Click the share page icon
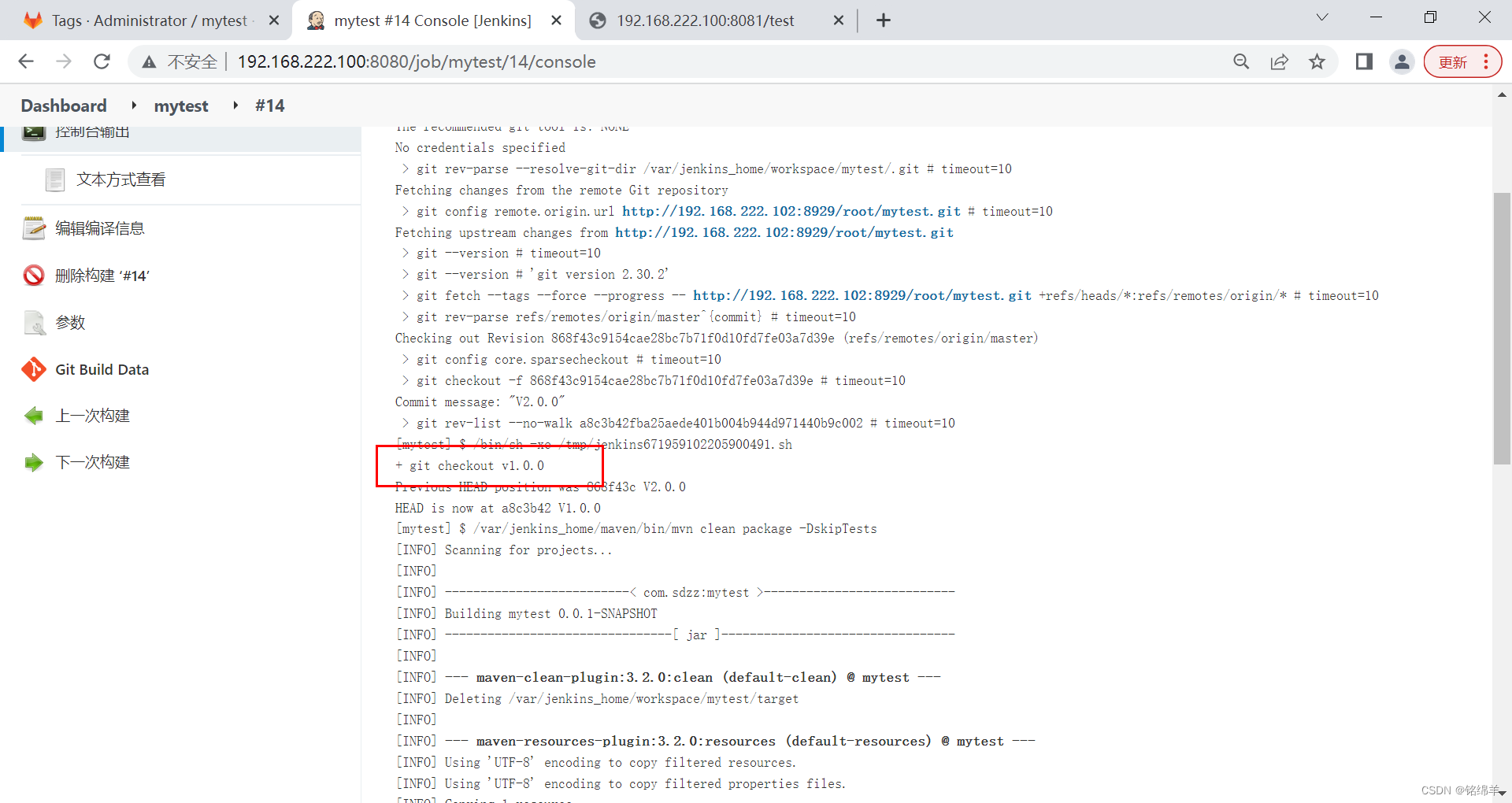1512x803 pixels. pos(1279,61)
